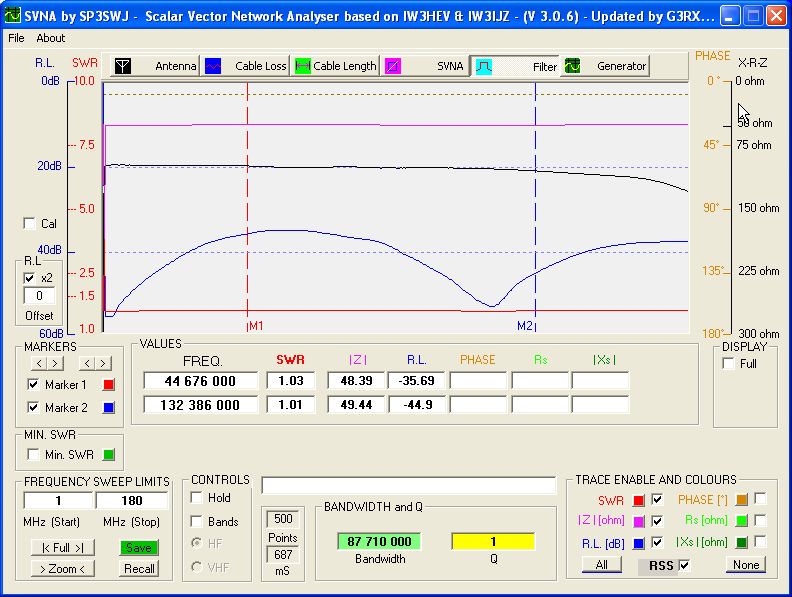Uncheck the R.L. x2 checkbox
The width and height of the screenshot is (792, 597).
coord(30,277)
